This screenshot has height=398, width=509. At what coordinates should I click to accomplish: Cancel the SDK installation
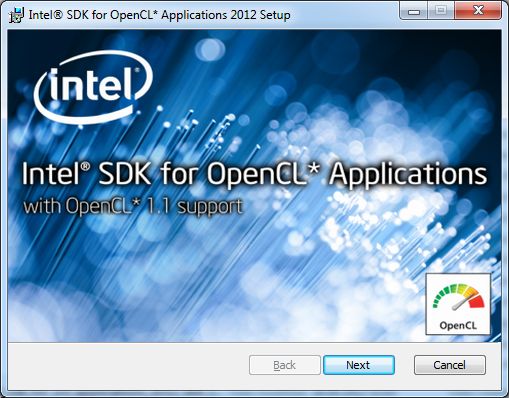(x=450, y=365)
